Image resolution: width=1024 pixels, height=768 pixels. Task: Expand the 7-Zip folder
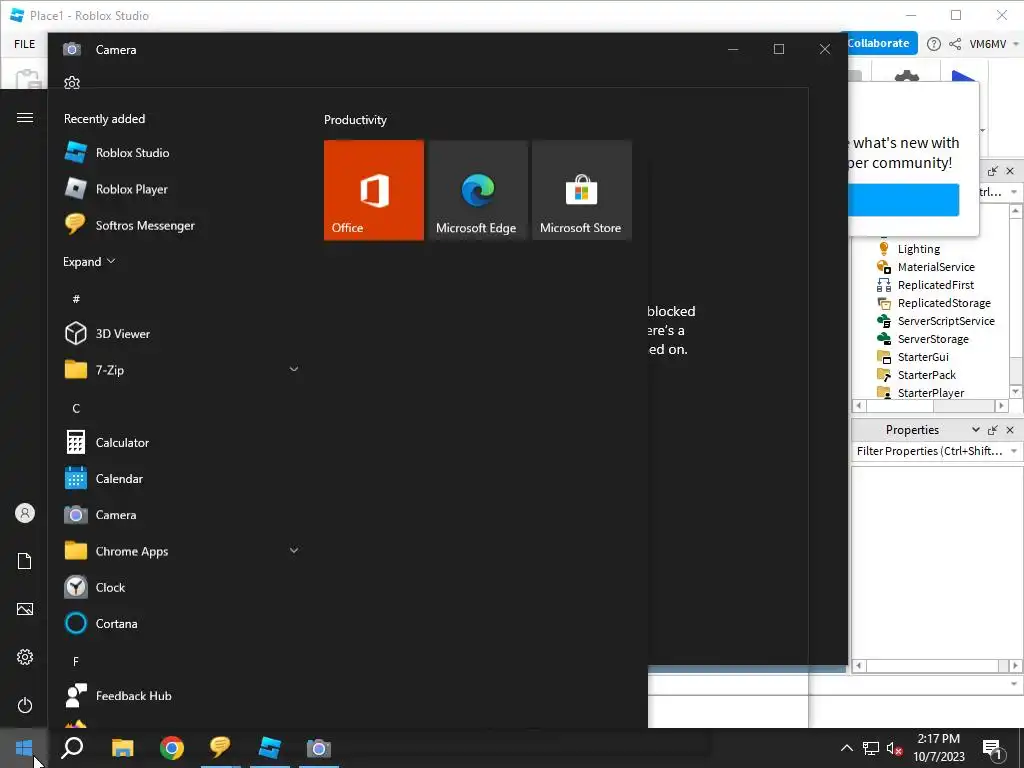click(x=294, y=370)
